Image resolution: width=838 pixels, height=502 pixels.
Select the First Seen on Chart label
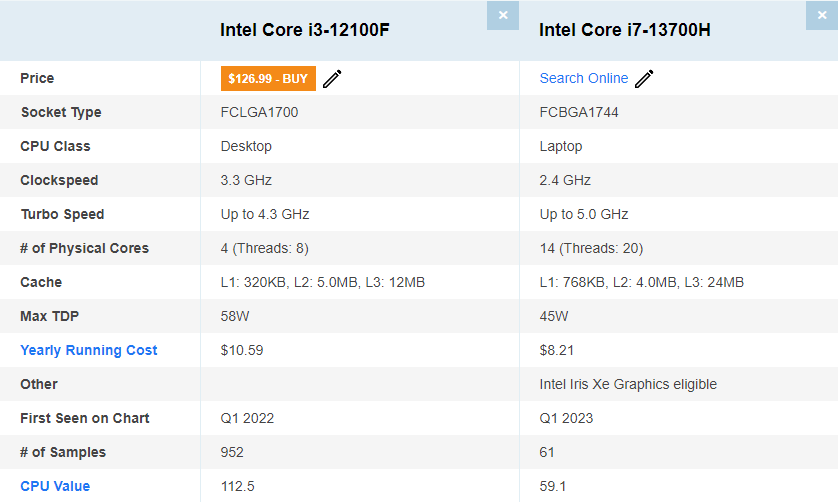[85, 418]
